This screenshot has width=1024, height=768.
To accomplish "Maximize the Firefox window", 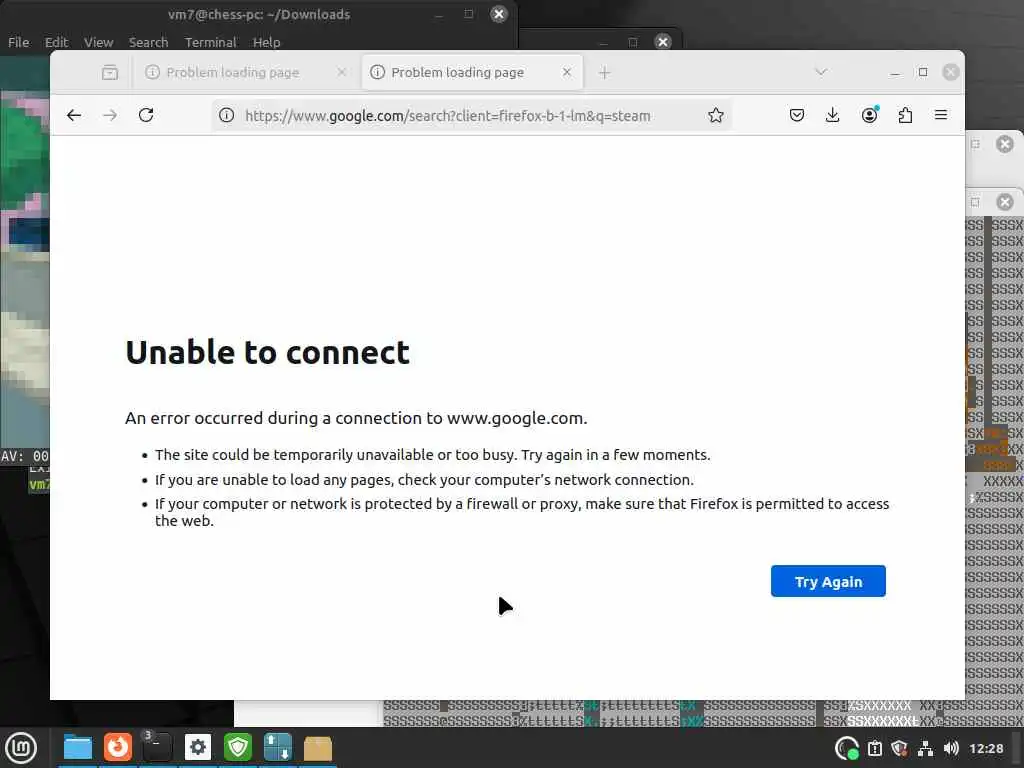I will 923,72.
